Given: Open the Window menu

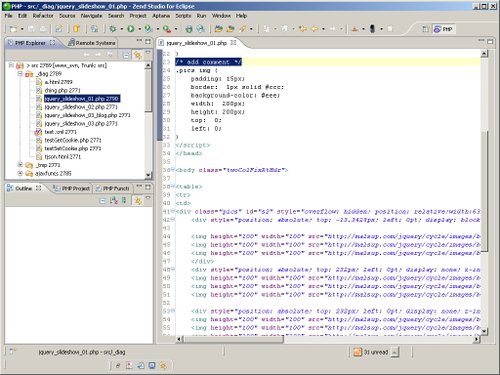Looking at the screenshot, I should pos(221,16).
